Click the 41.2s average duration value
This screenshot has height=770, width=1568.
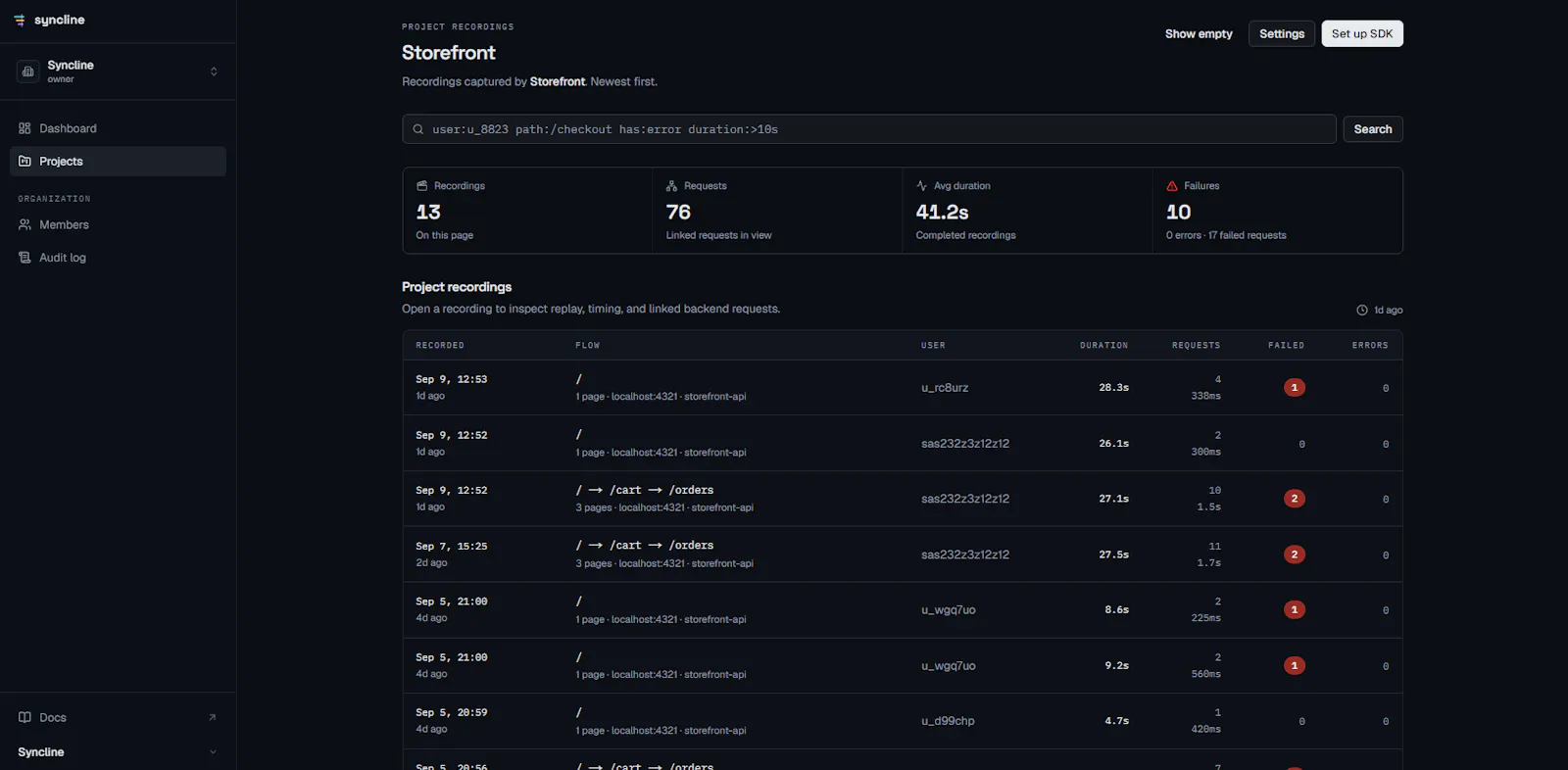(943, 213)
